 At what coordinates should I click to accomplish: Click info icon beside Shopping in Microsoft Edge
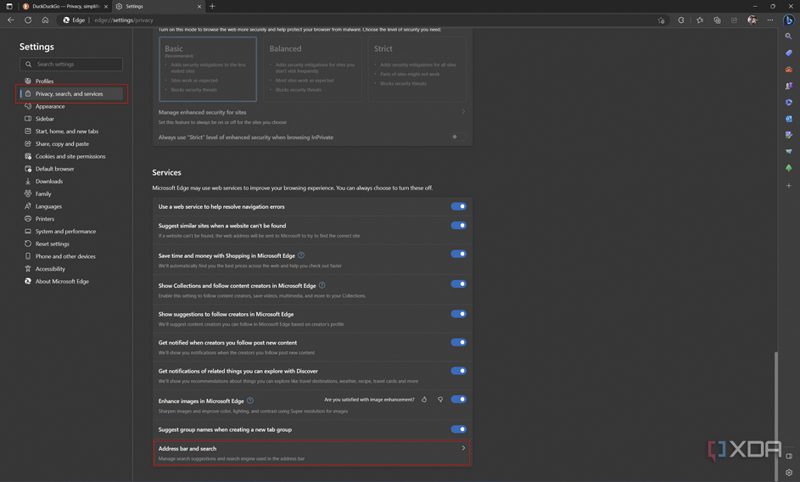point(301,255)
